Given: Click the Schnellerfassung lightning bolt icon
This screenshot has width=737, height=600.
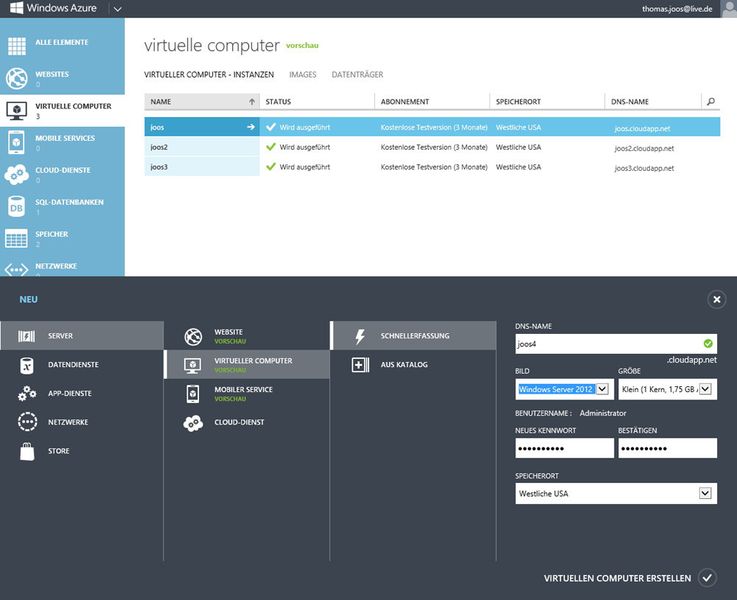Looking at the screenshot, I should coord(360,336).
